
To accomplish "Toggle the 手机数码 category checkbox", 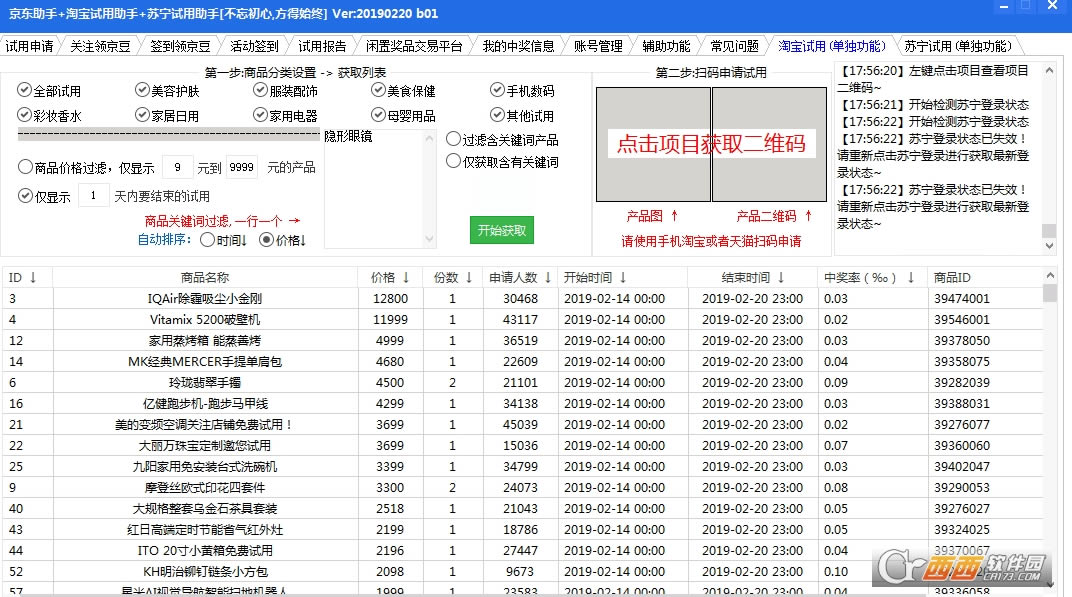I will click(x=497, y=90).
